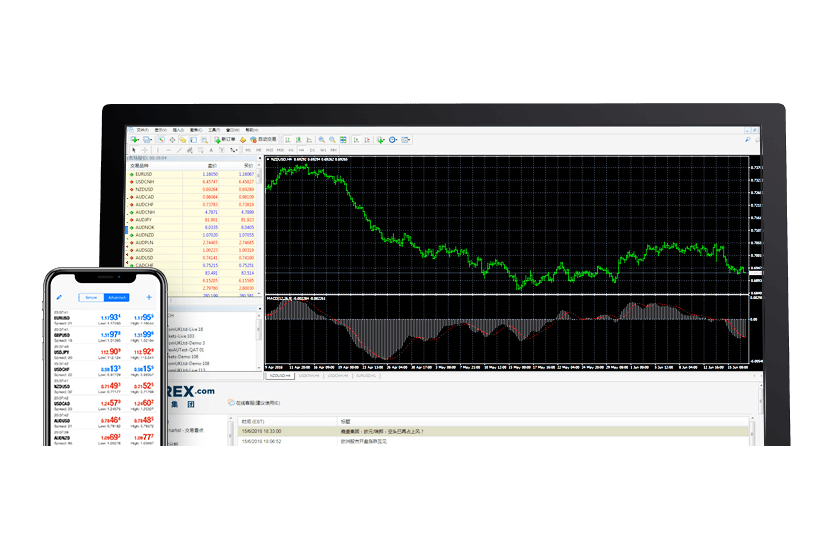Viewport: 832px width, 550px height.
Task: Close the Market Watch panel
Action: [259, 158]
